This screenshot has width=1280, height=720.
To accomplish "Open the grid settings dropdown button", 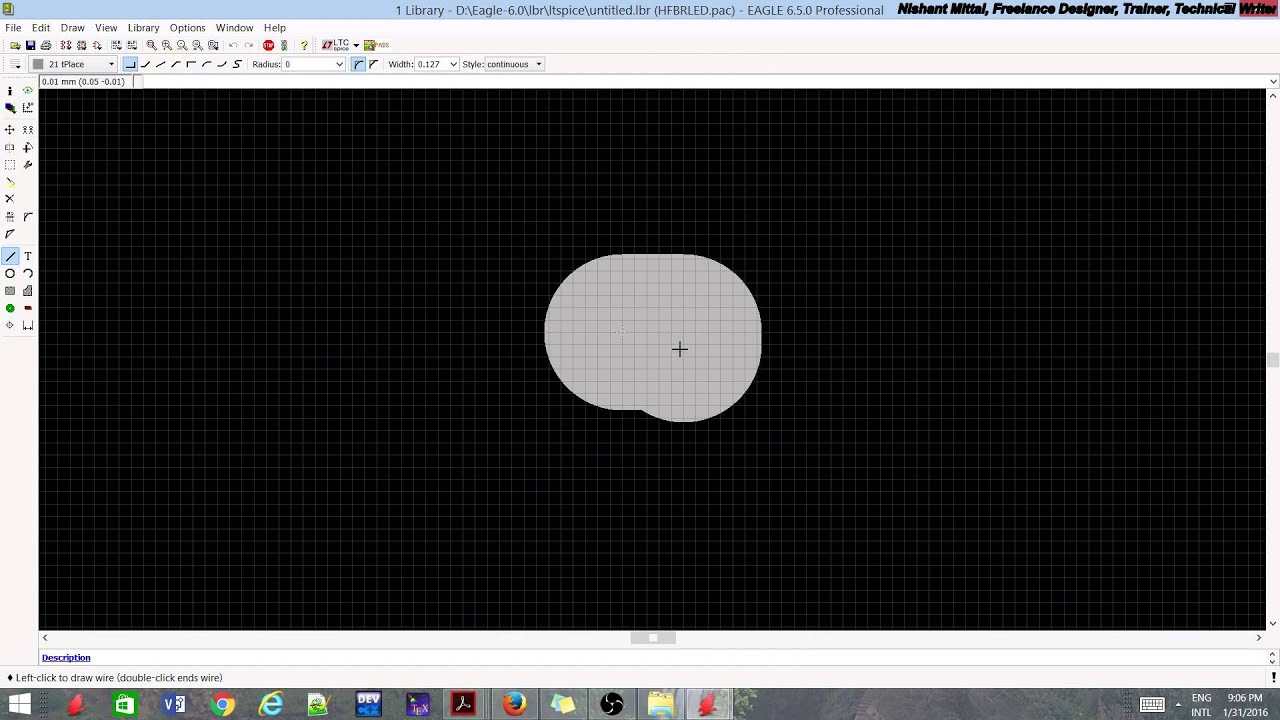I will pos(15,64).
